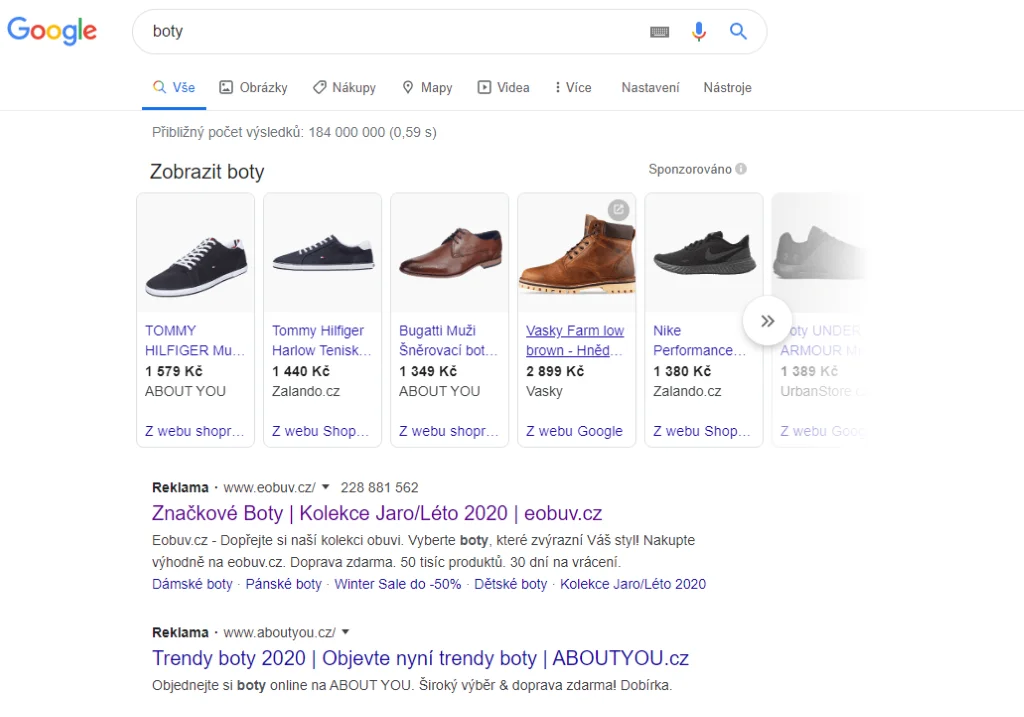Open the Vasky Farm low boot image
The width and height of the screenshot is (1024, 717).
click(x=576, y=253)
